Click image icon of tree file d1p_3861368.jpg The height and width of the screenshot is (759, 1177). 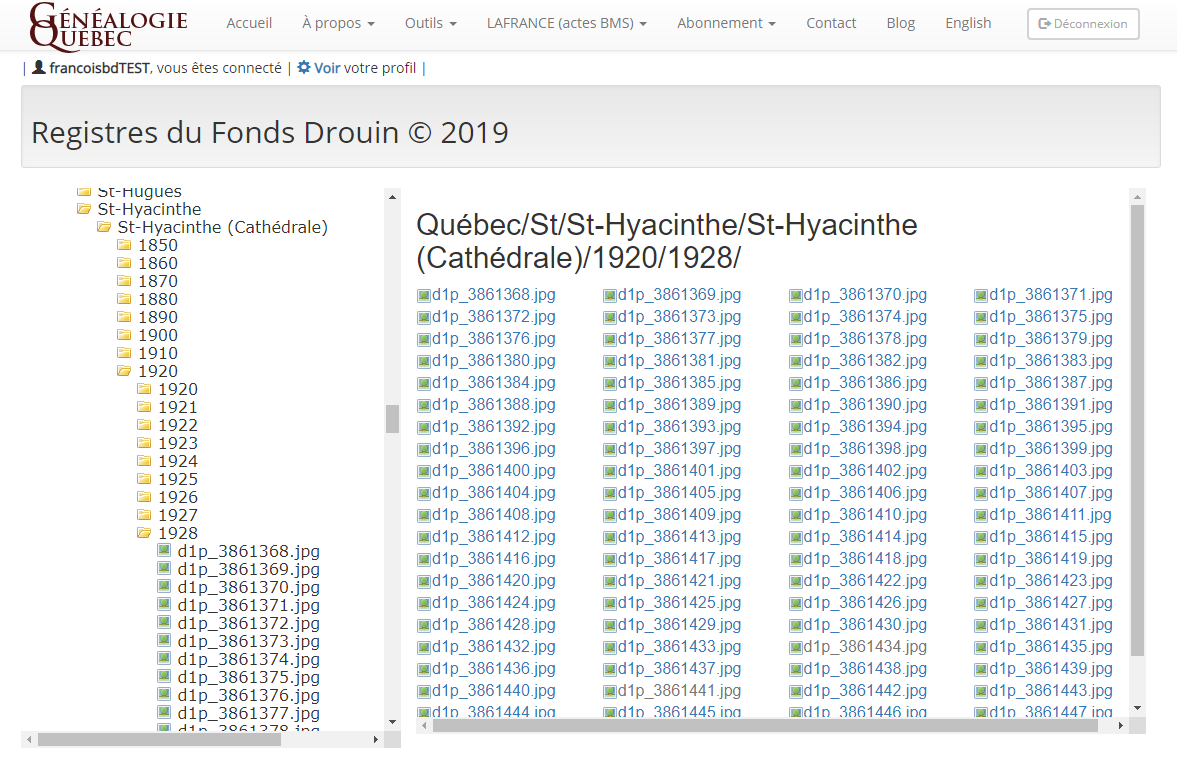(164, 550)
